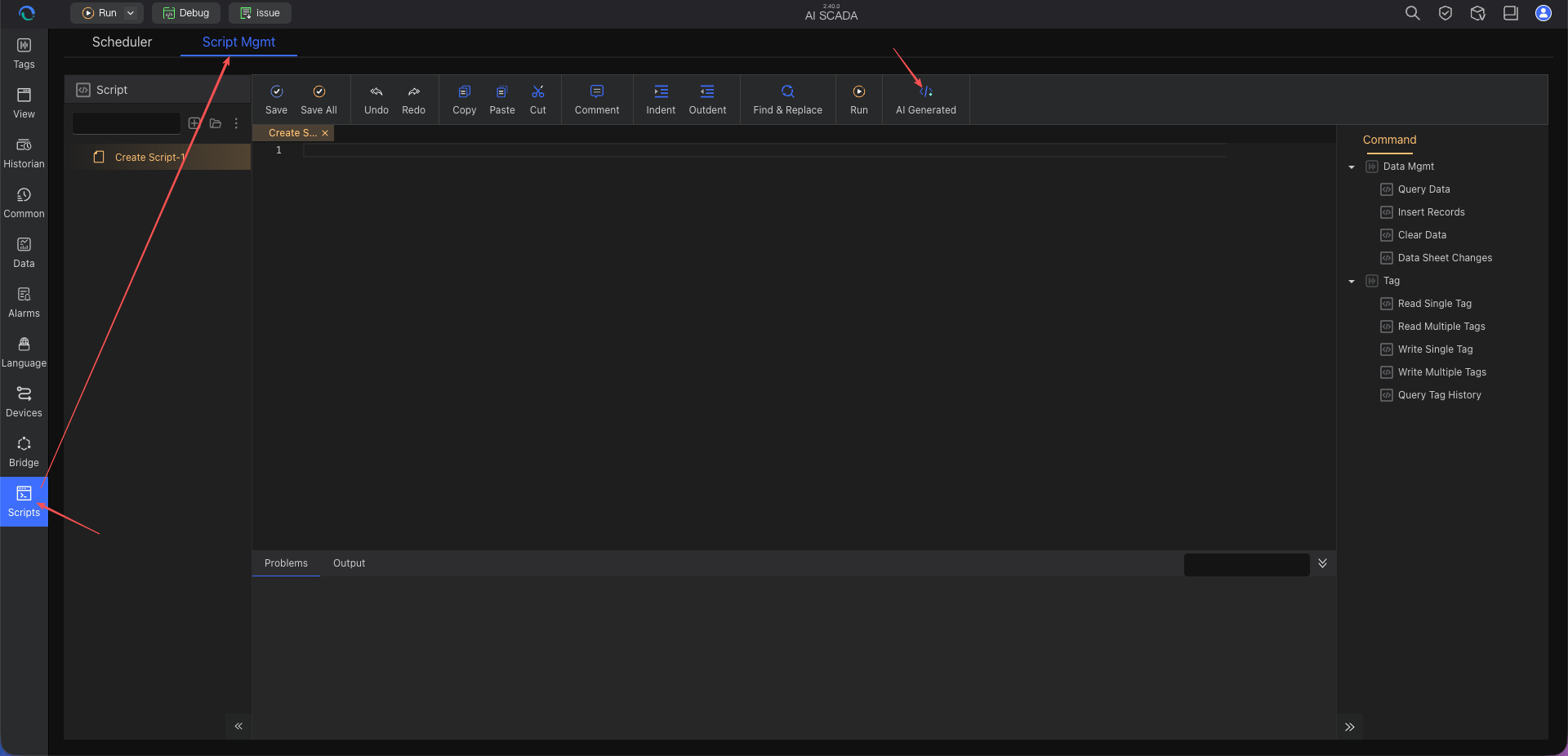The image size is (1568, 756).
Task: Click the Debug button in top bar
Action: (x=186, y=13)
